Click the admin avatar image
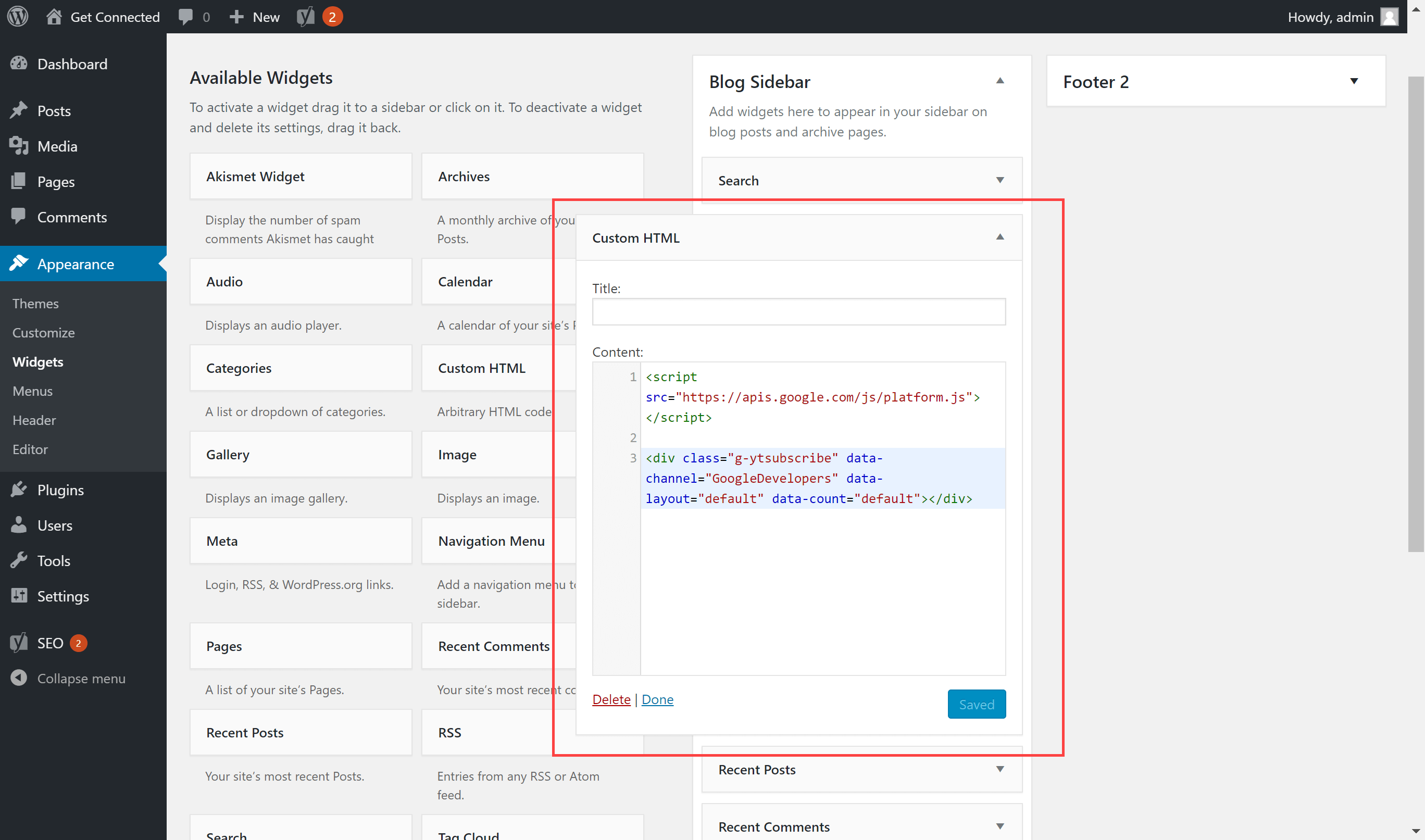1425x840 pixels. point(1390,17)
